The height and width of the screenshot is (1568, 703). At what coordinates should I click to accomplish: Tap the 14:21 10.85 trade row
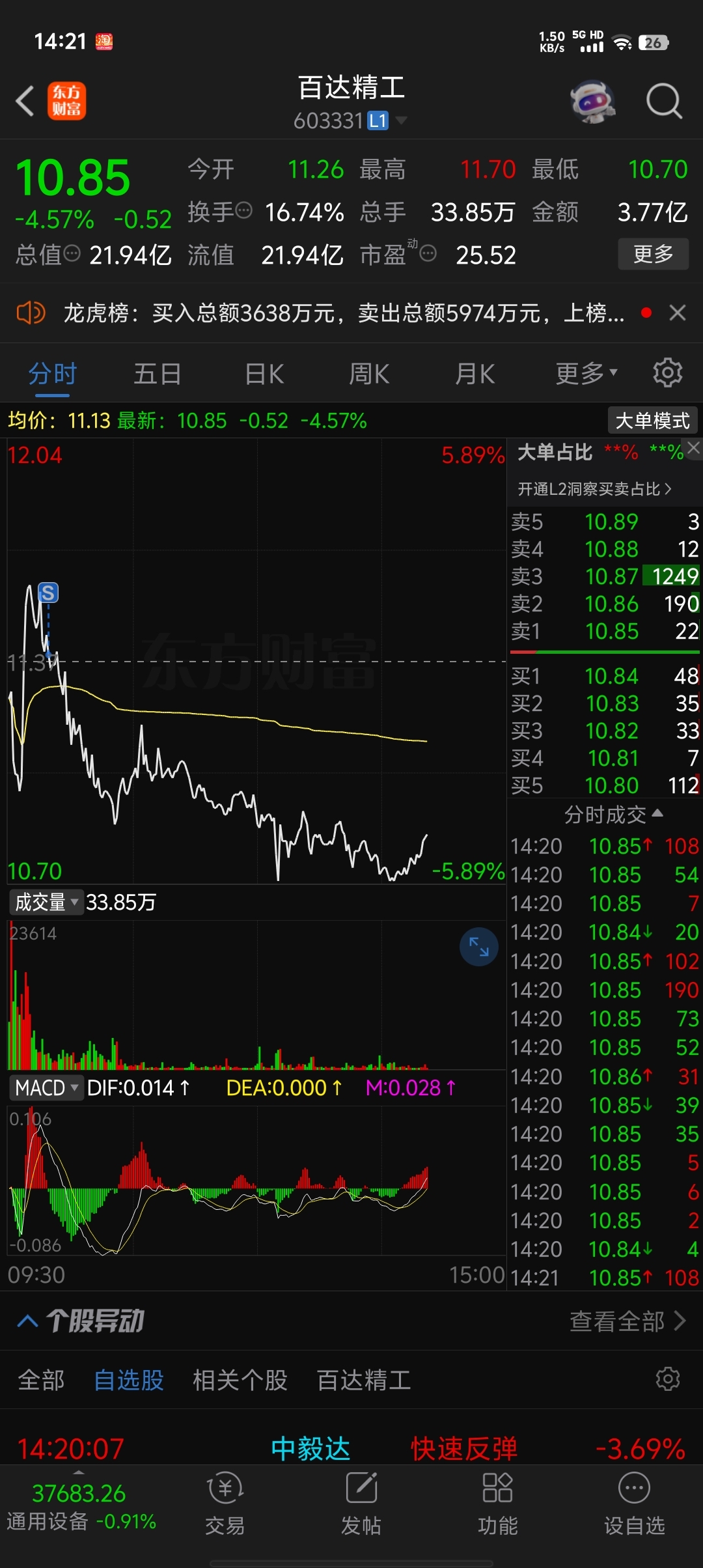(x=605, y=1278)
